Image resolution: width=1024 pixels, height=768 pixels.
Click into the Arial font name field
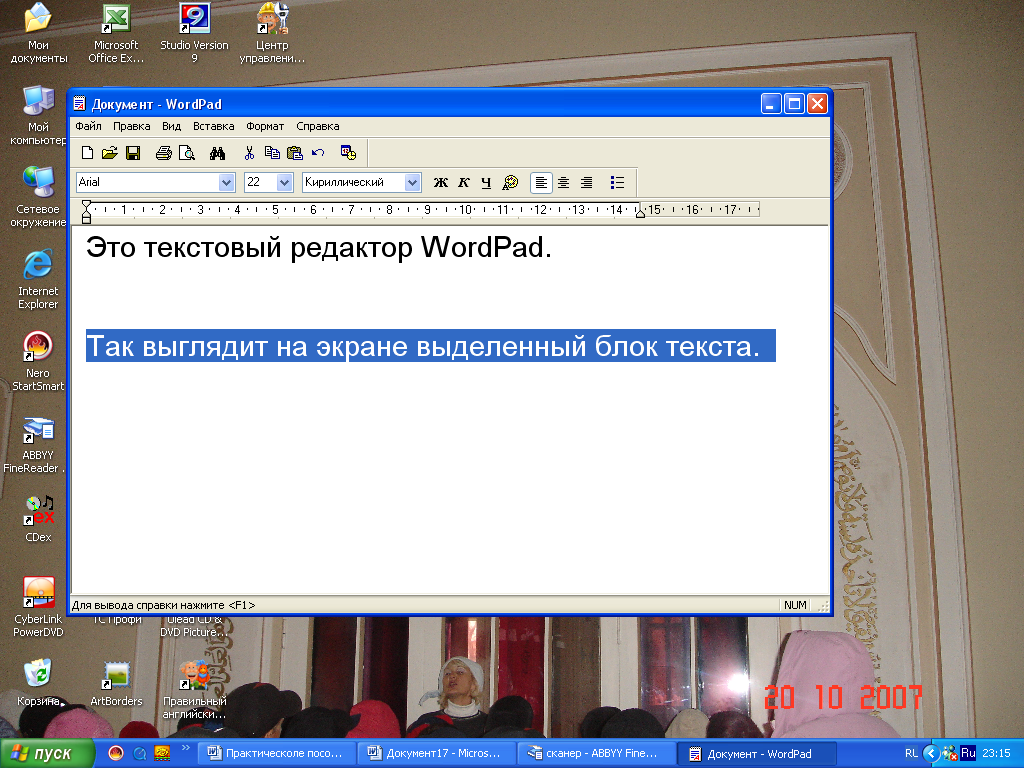click(x=148, y=183)
